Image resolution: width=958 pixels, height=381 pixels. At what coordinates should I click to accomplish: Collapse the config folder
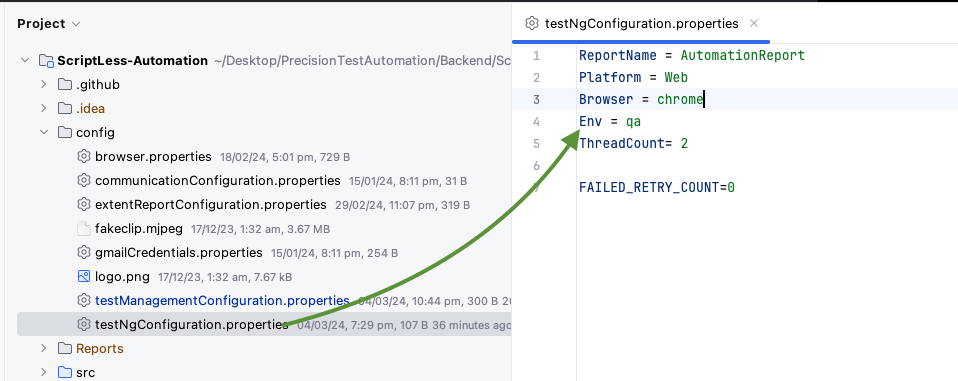[x=43, y=132]
